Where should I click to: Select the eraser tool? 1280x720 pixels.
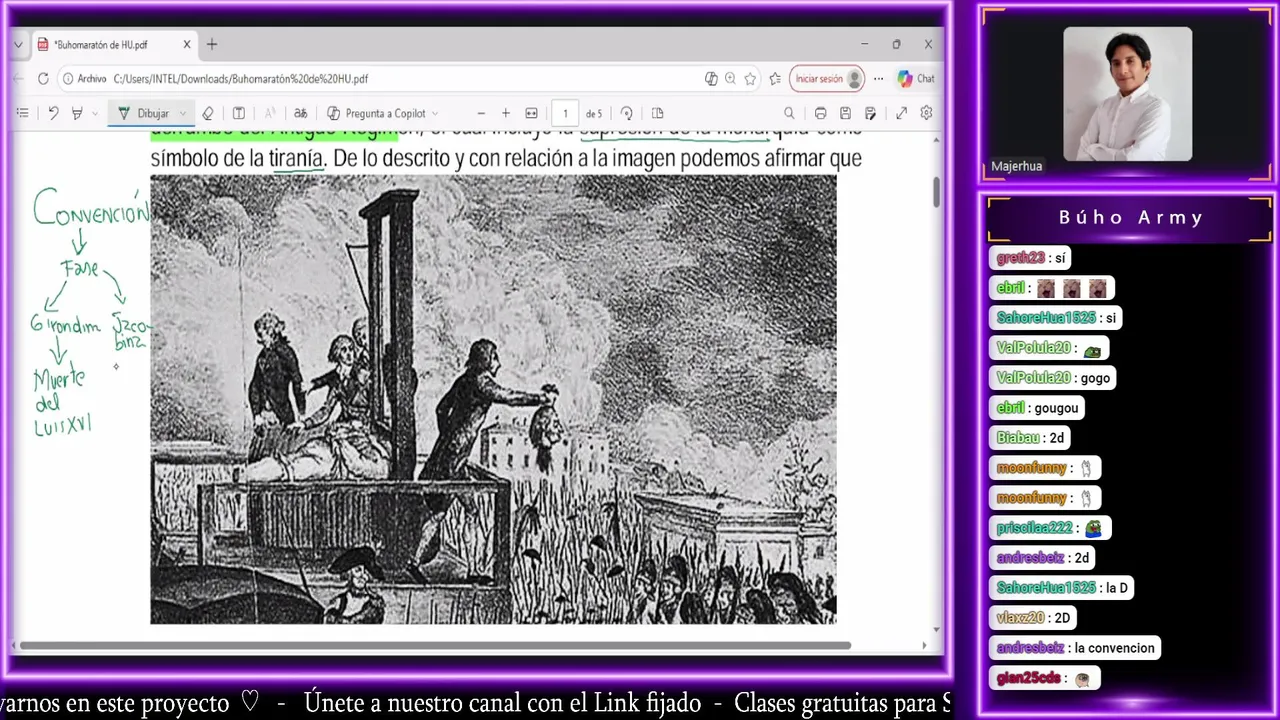click(x=208, y=113)
